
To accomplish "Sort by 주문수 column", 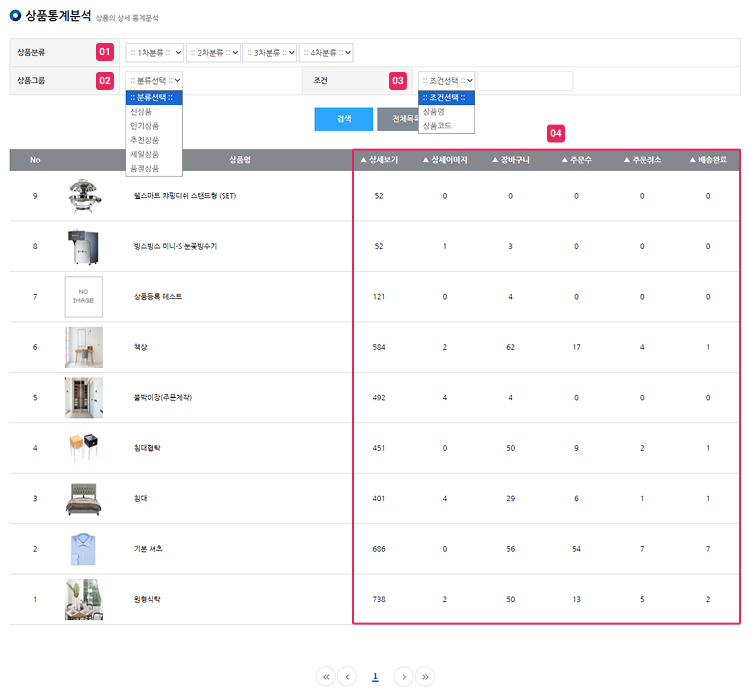I will tap(576, 160).
